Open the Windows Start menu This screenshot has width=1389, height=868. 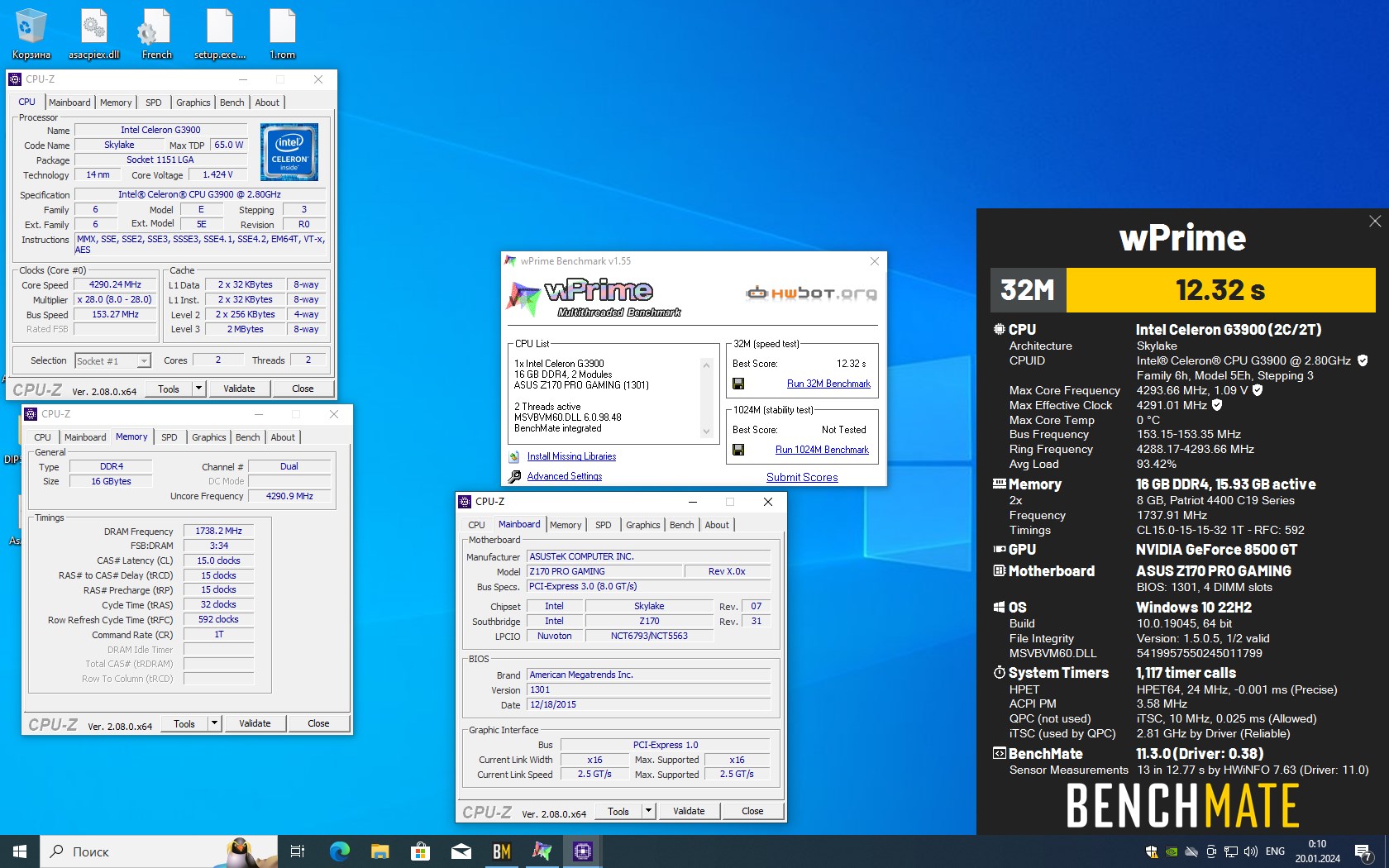pyautogui.click(x=20, y=851)
